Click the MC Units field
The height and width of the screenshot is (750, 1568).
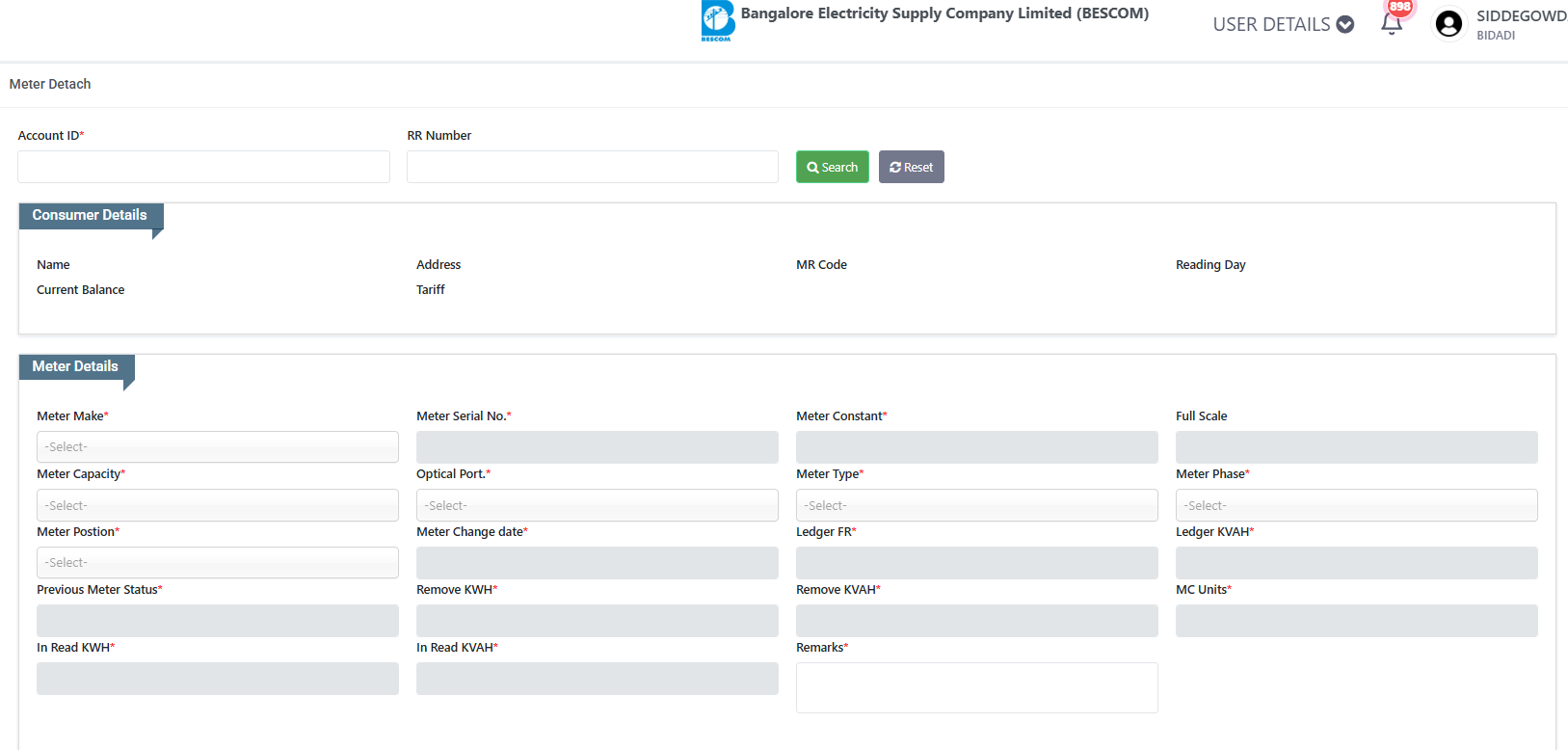tap(1357, 621)
